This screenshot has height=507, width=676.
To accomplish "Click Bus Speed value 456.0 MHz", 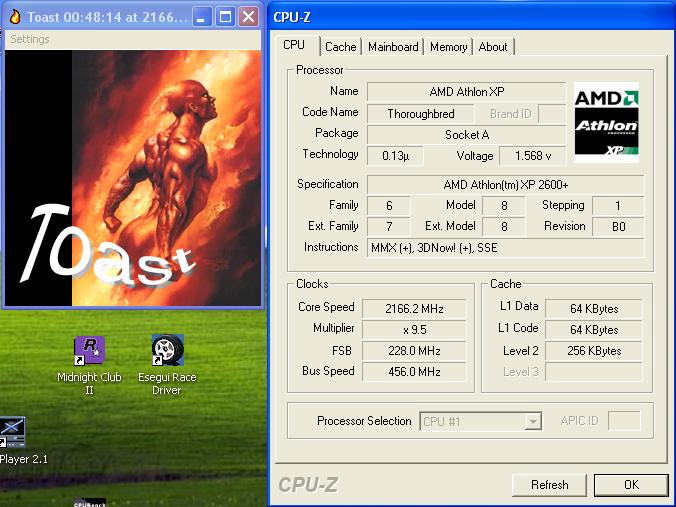I will [414, 372].
